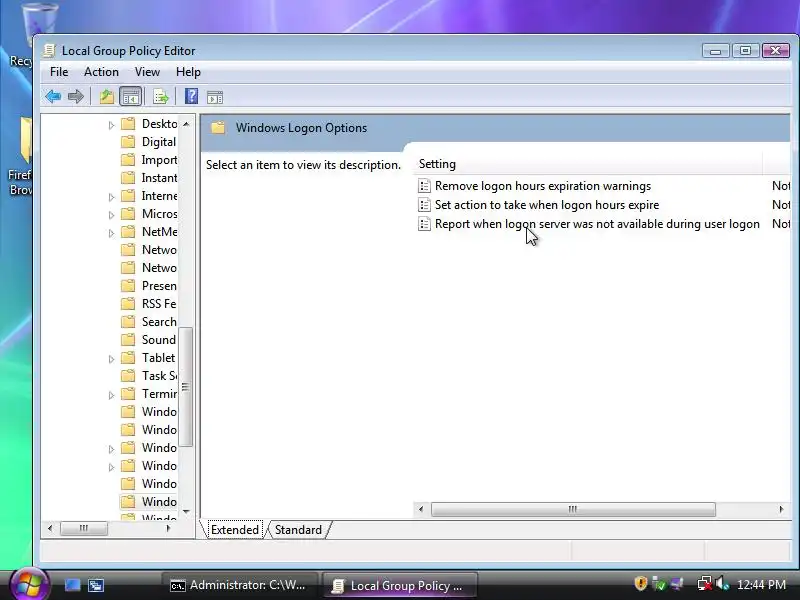Viewport: 800px width, 600px height.
Task: Switch to Administrator command prompt taskbar button
Action: tap(239, 585)
